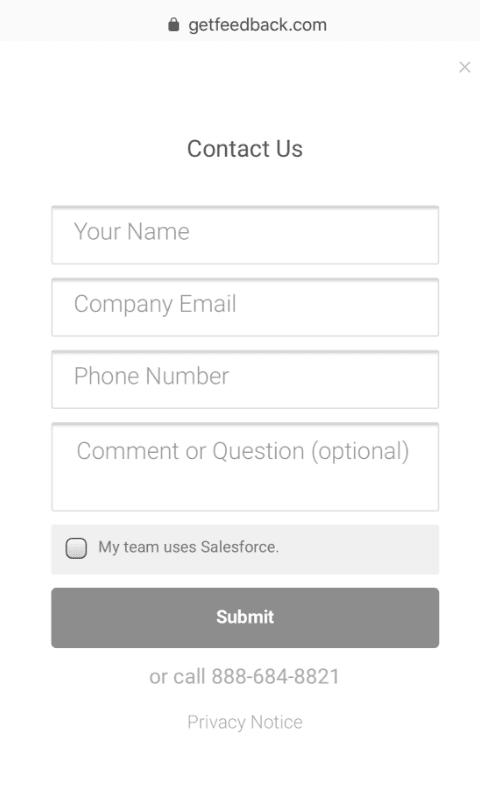Click empty space inside the comment box

pos(245,490)
